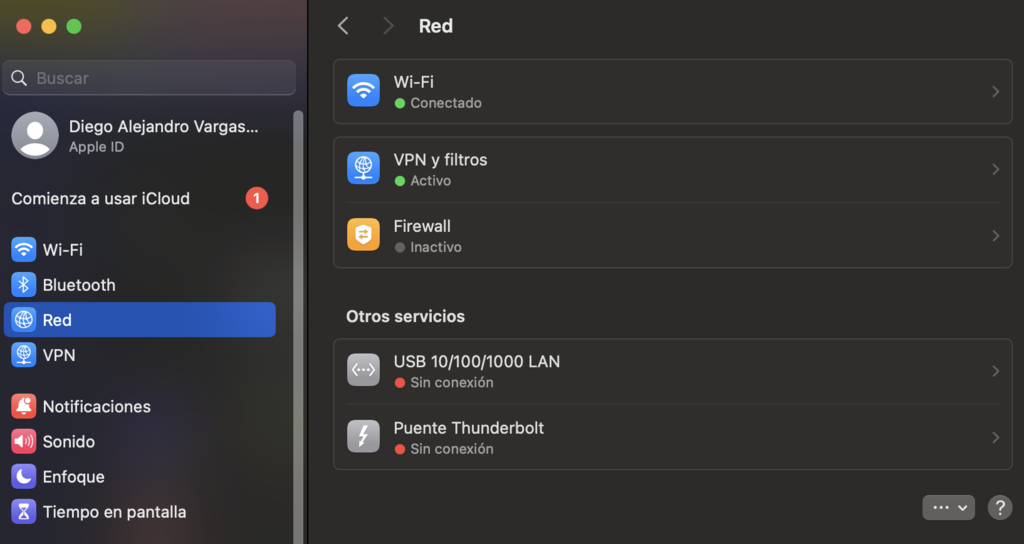This screenshot has height=544, width=1024.
Task: Expand the Firewall row chevron
Action: pos(995,236)
